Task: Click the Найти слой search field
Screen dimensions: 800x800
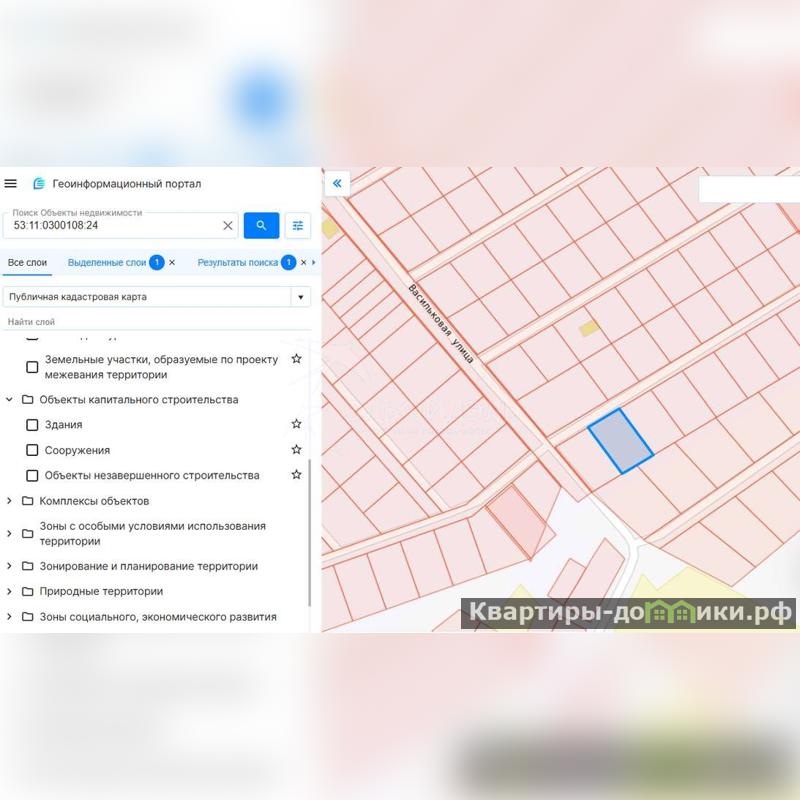Action: click(157, 322)
